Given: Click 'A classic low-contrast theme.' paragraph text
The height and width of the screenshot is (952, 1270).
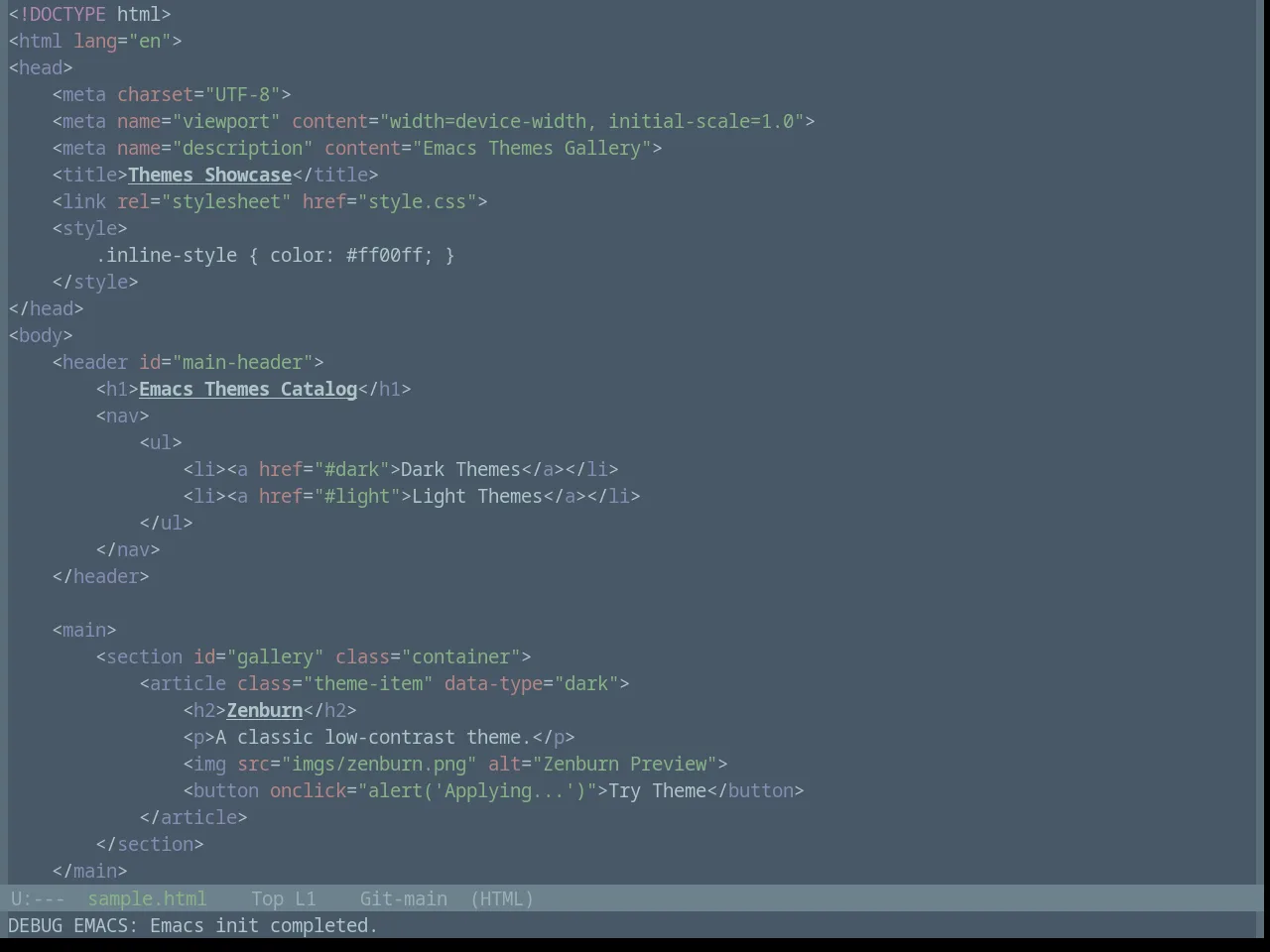Looking at the screenshot, I should pos(373,737).
